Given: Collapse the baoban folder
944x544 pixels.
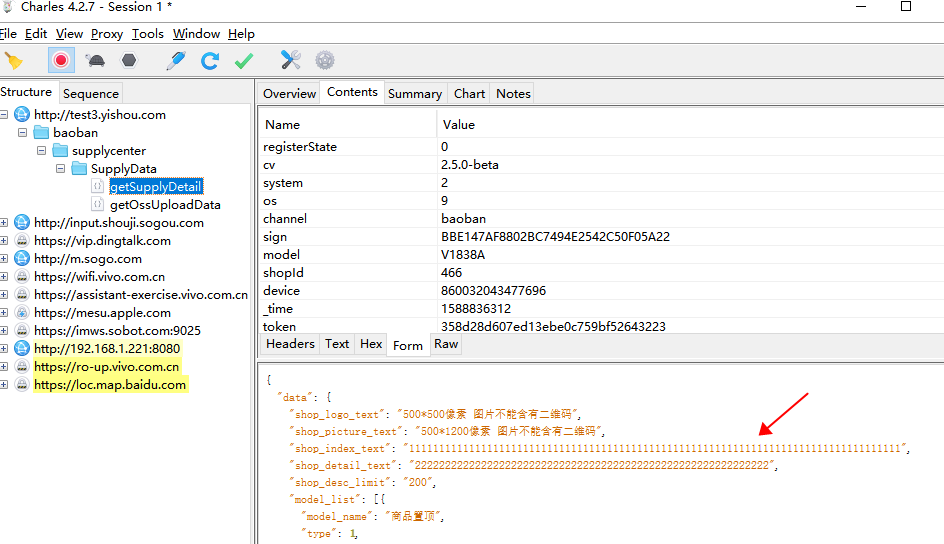Looking at the screenshot, I should pos(23,132).
